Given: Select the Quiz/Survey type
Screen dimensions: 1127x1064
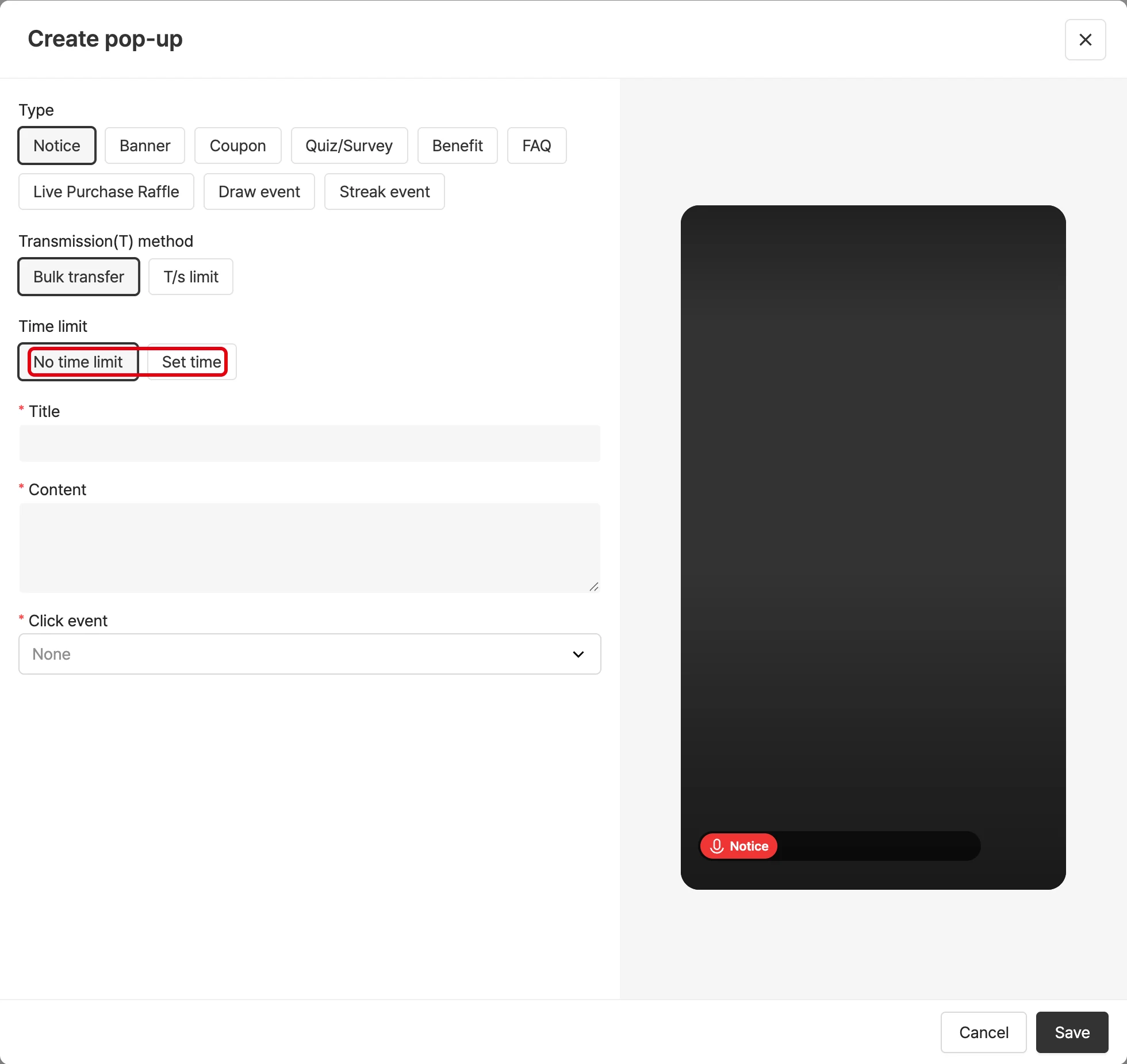Looking at the screenshot, I should coord(349,146).
